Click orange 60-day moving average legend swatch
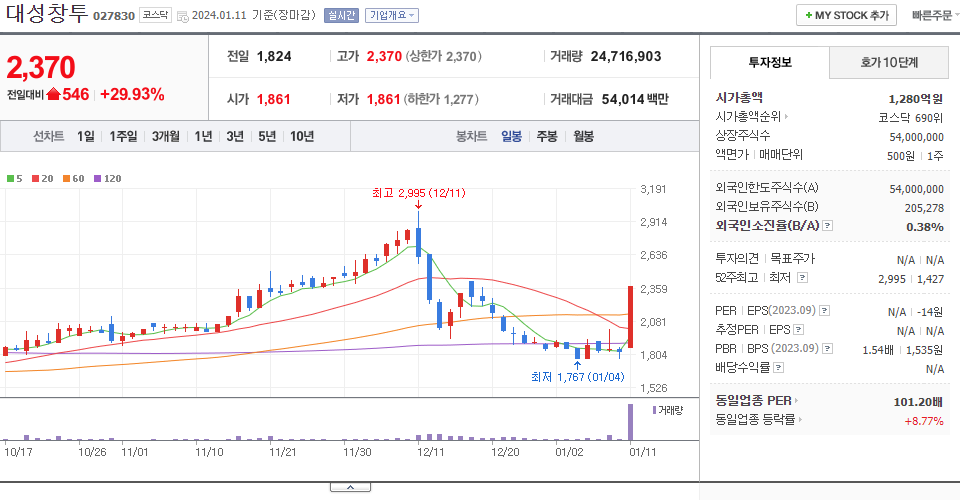Screen dimensions: 960x500 [x=66, y=179]
